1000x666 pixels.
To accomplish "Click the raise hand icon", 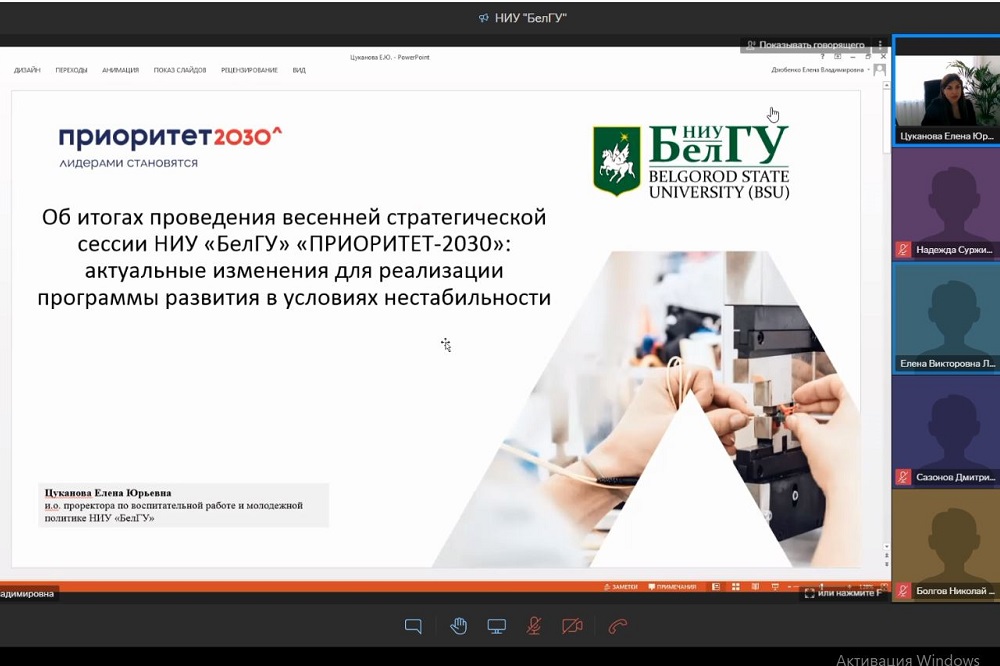I will coord(458,627).
